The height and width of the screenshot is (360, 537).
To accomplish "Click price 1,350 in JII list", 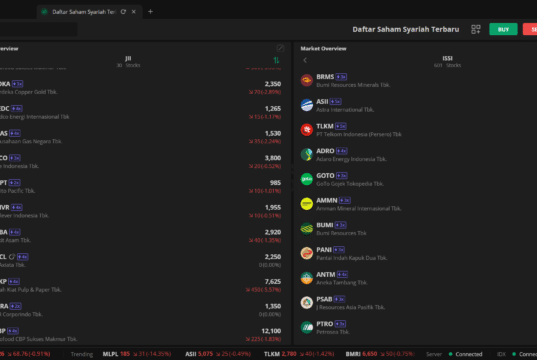I will tap(273, 306).
